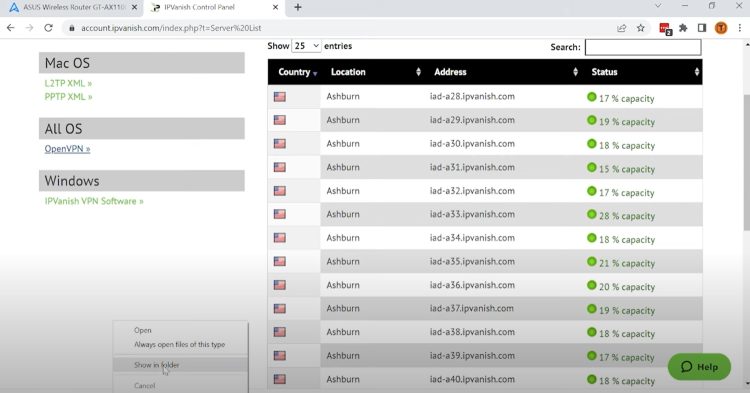Click green status dot for iad-a36
This screenshot has width=750, height=393.
(592, 285)
